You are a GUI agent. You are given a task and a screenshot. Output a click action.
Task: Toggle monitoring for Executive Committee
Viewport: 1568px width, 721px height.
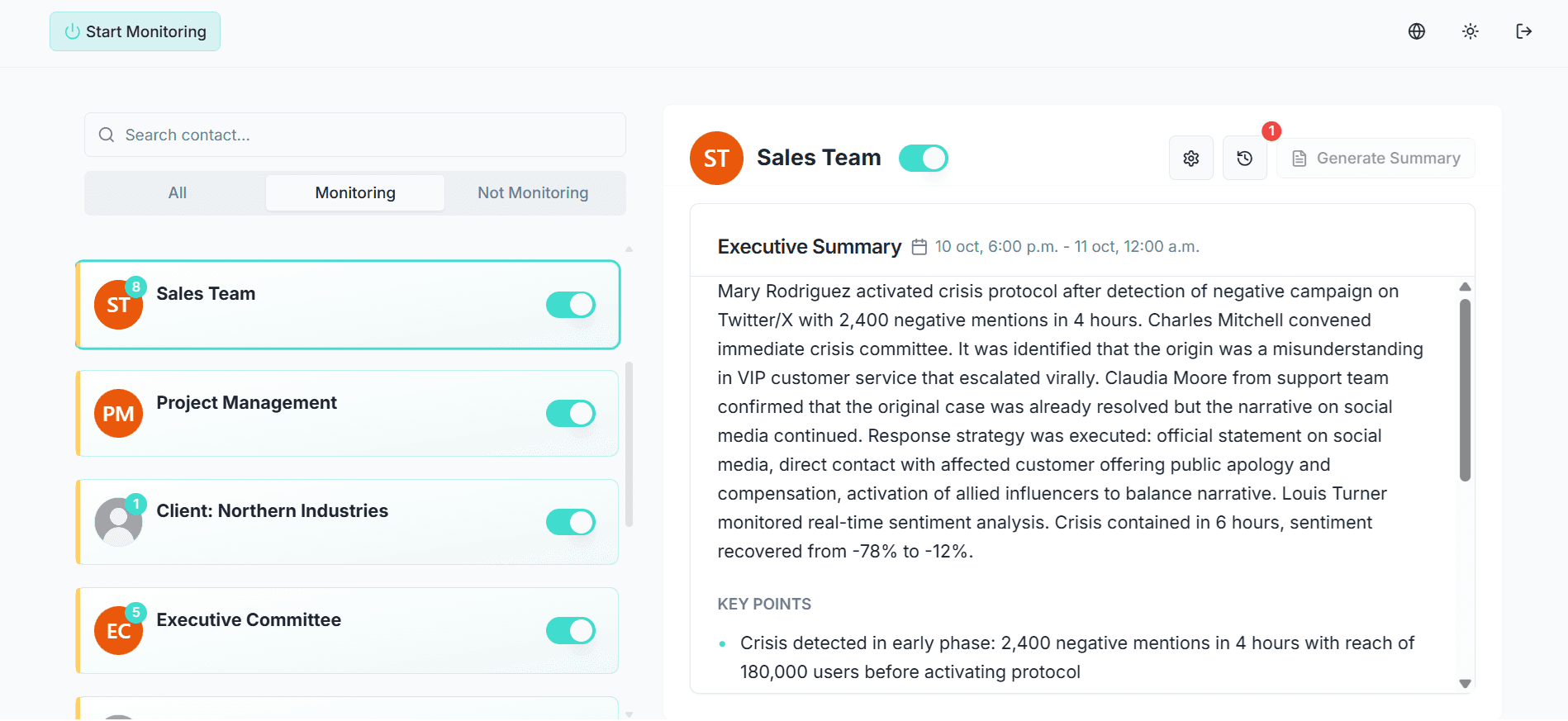(570, 630)
